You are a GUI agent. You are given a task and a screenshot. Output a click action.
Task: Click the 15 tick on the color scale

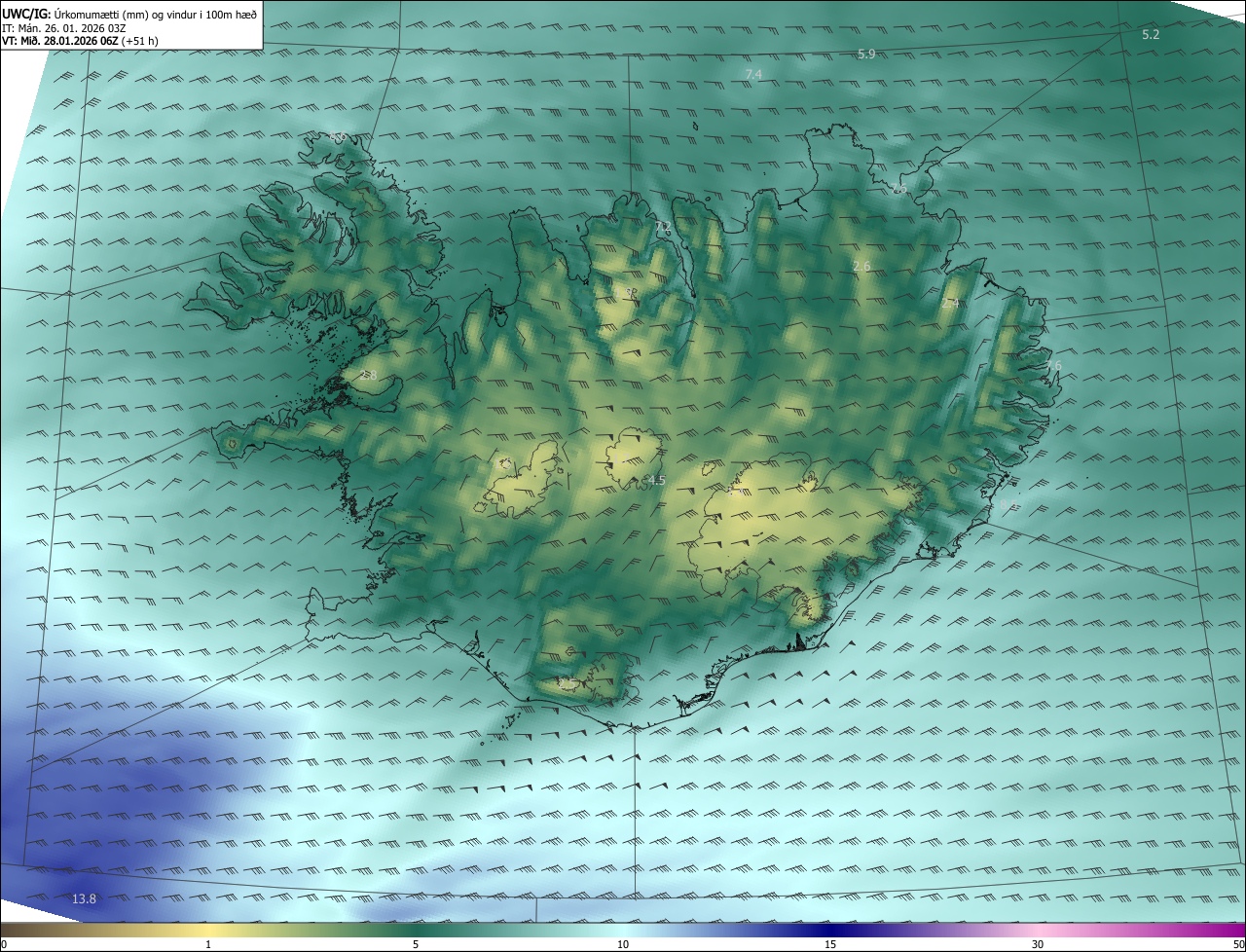click(x=830, y=944)
